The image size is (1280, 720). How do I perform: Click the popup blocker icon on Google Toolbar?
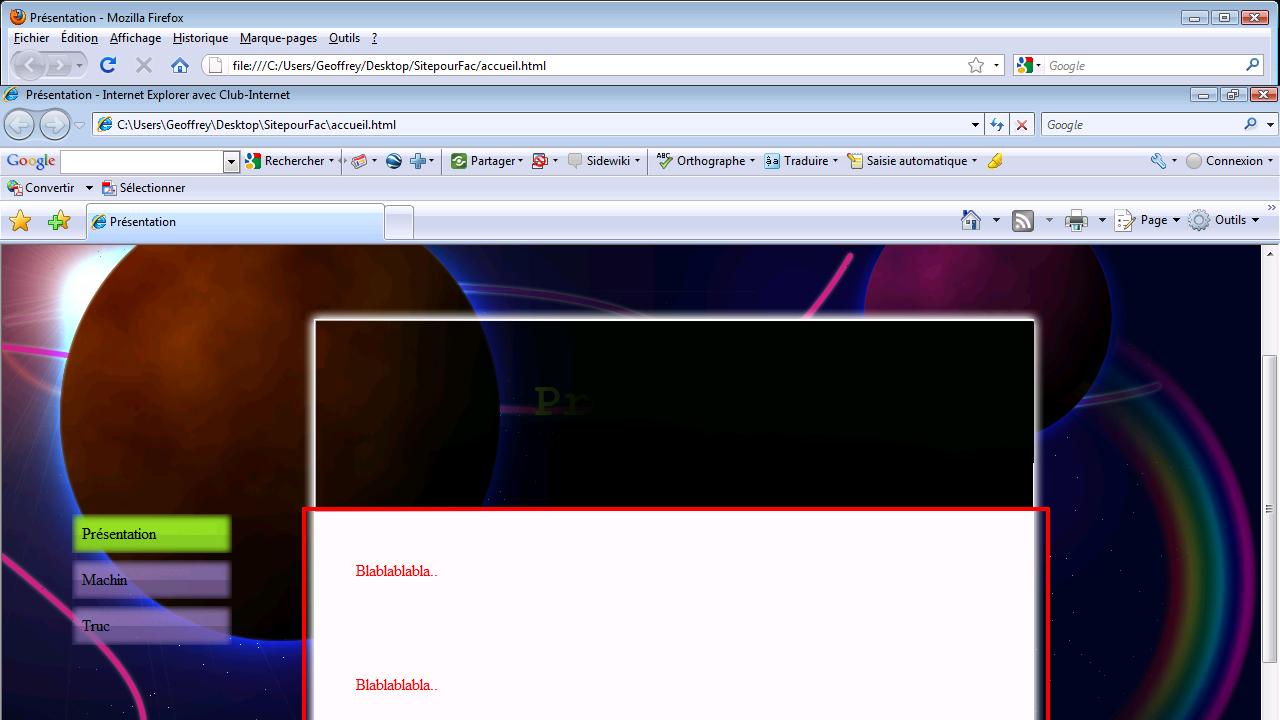click(540, 161)
